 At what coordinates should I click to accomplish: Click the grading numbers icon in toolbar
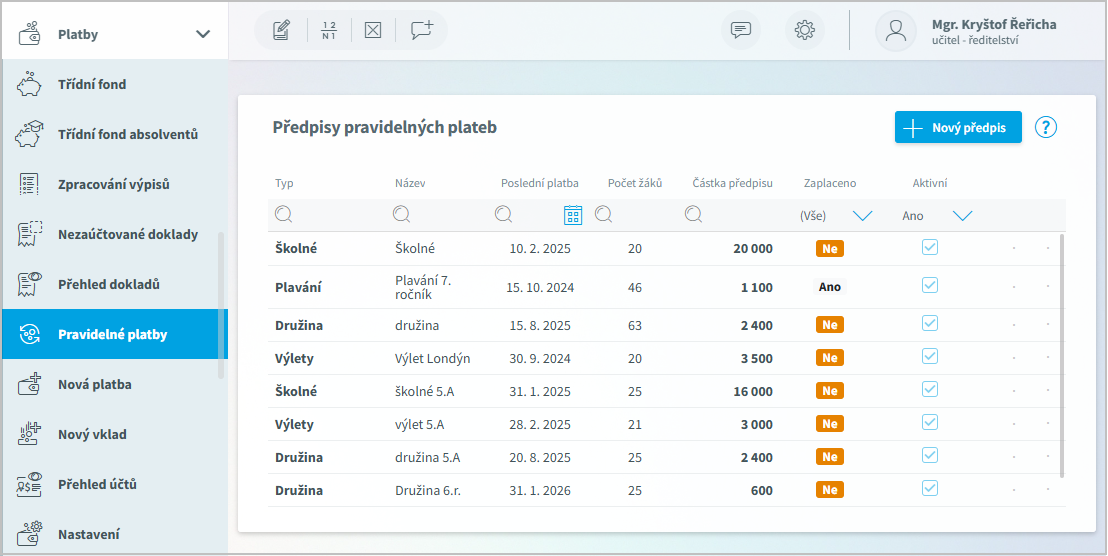click(x=329, y=30)
